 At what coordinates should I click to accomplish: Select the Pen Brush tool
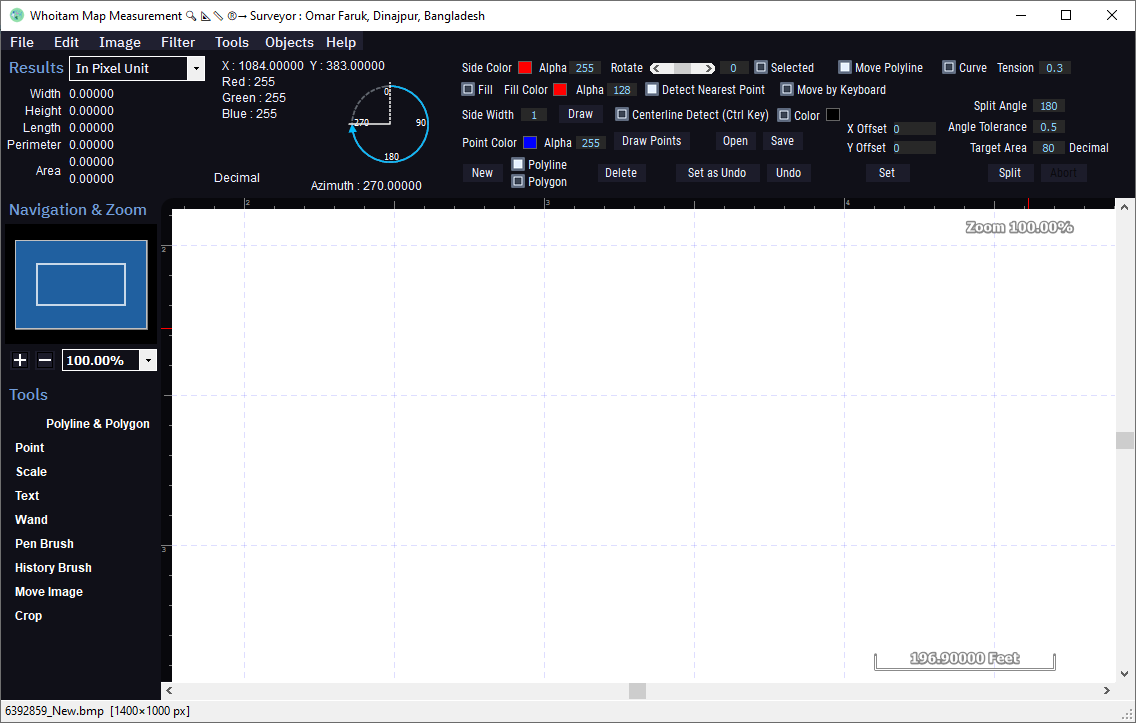tap(44, 544)
